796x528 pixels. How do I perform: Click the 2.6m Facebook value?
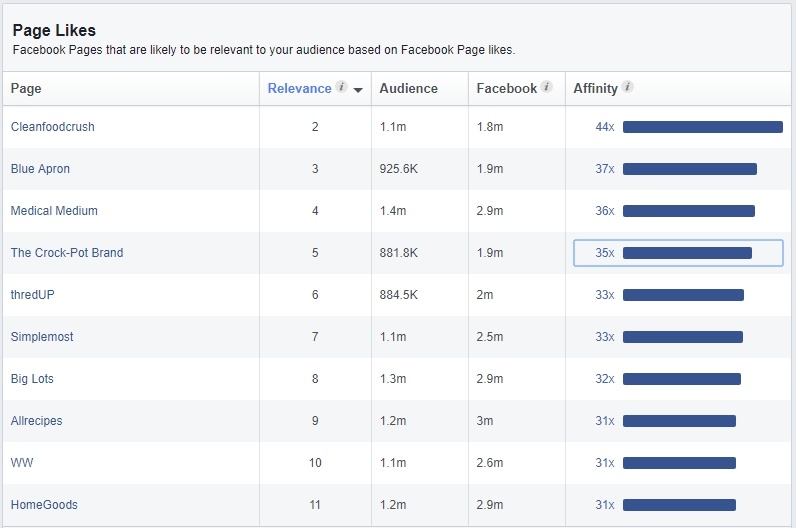490,463
